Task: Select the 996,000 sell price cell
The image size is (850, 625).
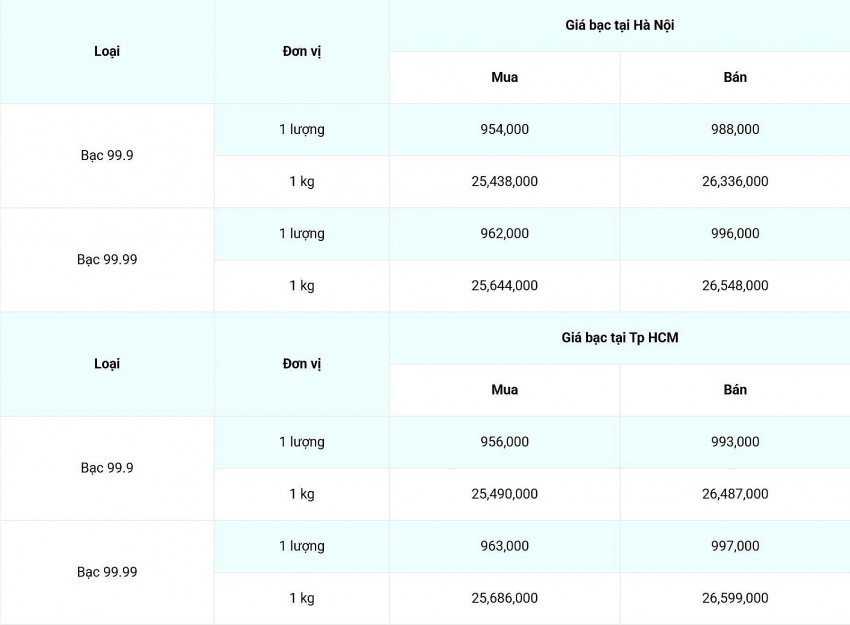Action: (735, 233)
